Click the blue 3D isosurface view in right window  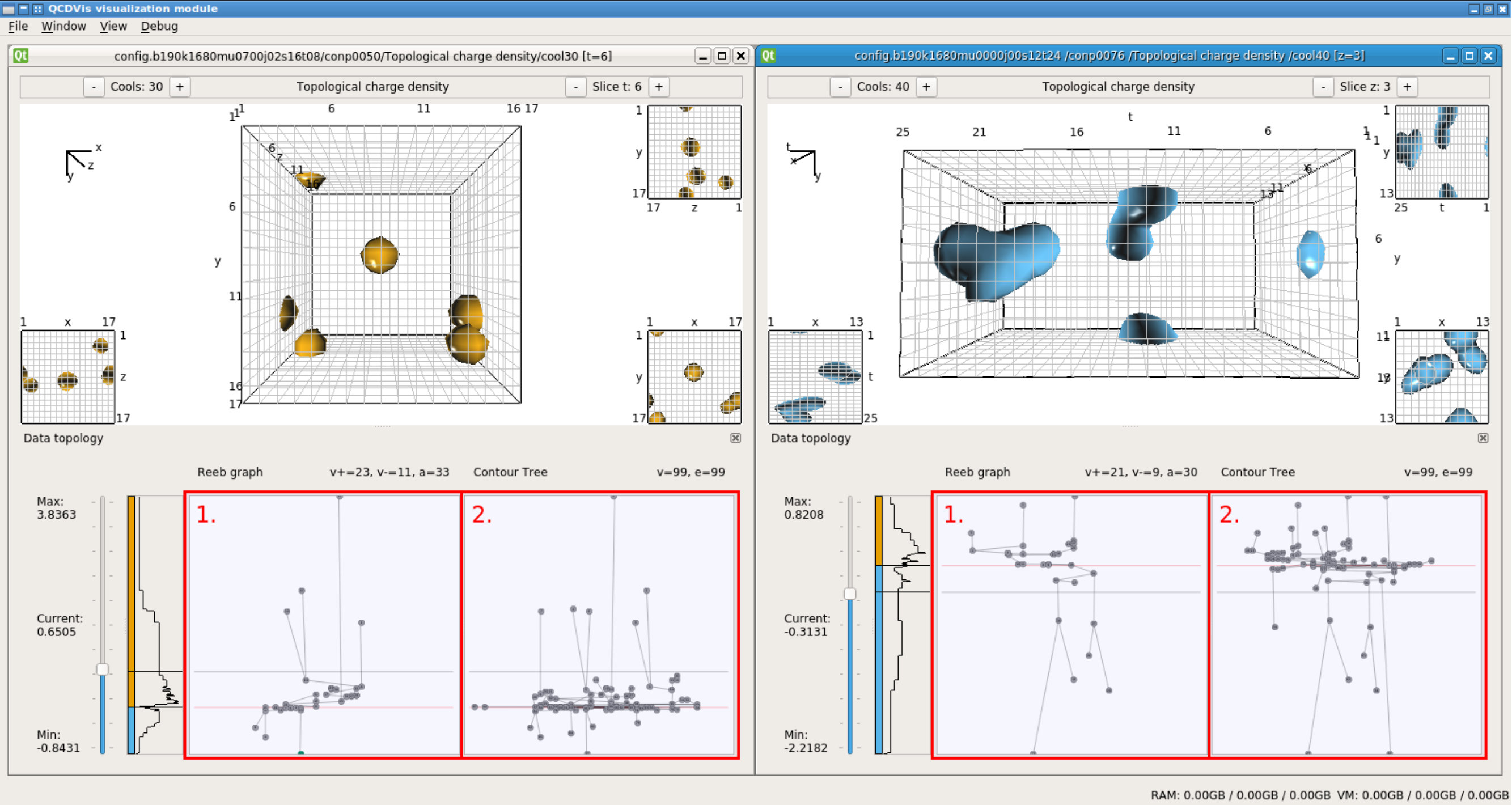[1129, 264]
